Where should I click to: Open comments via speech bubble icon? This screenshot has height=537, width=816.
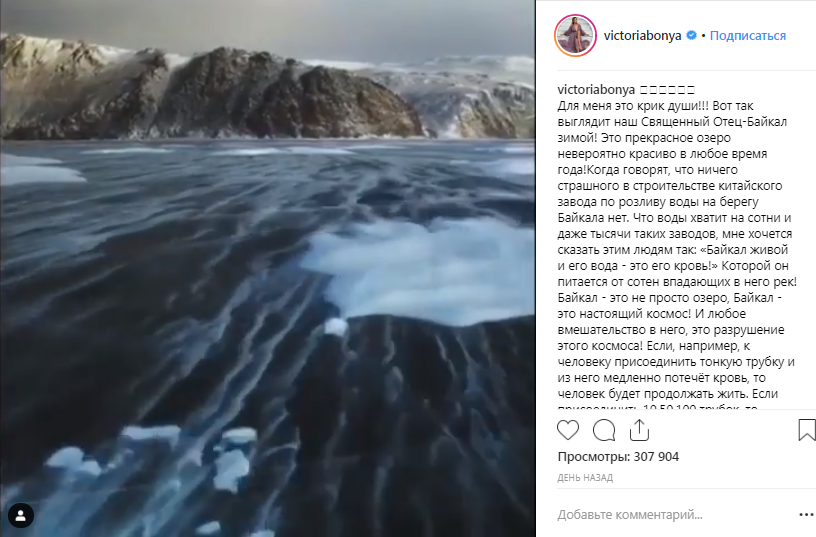(x=604, y=430)
